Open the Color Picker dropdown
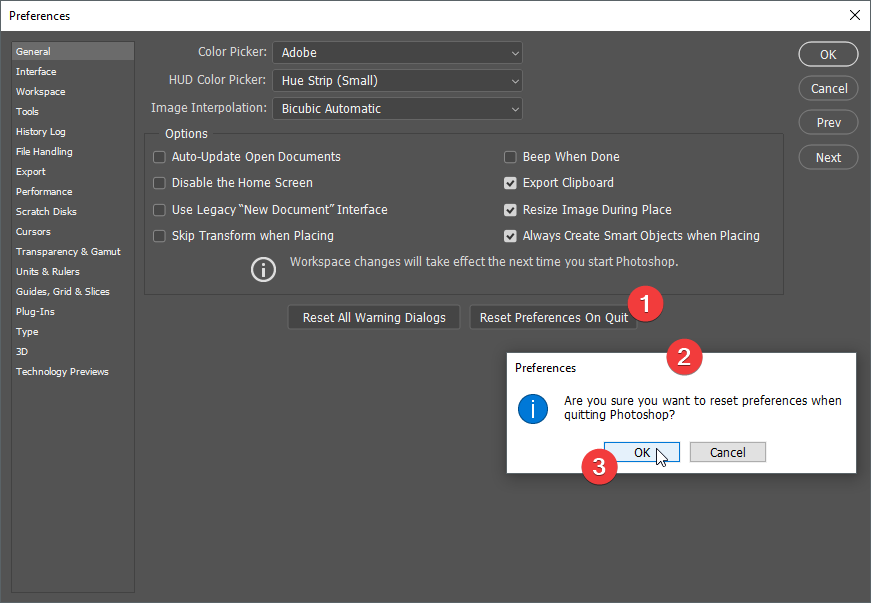This screenshot has height=603, width=871. [x=397, y=52]
